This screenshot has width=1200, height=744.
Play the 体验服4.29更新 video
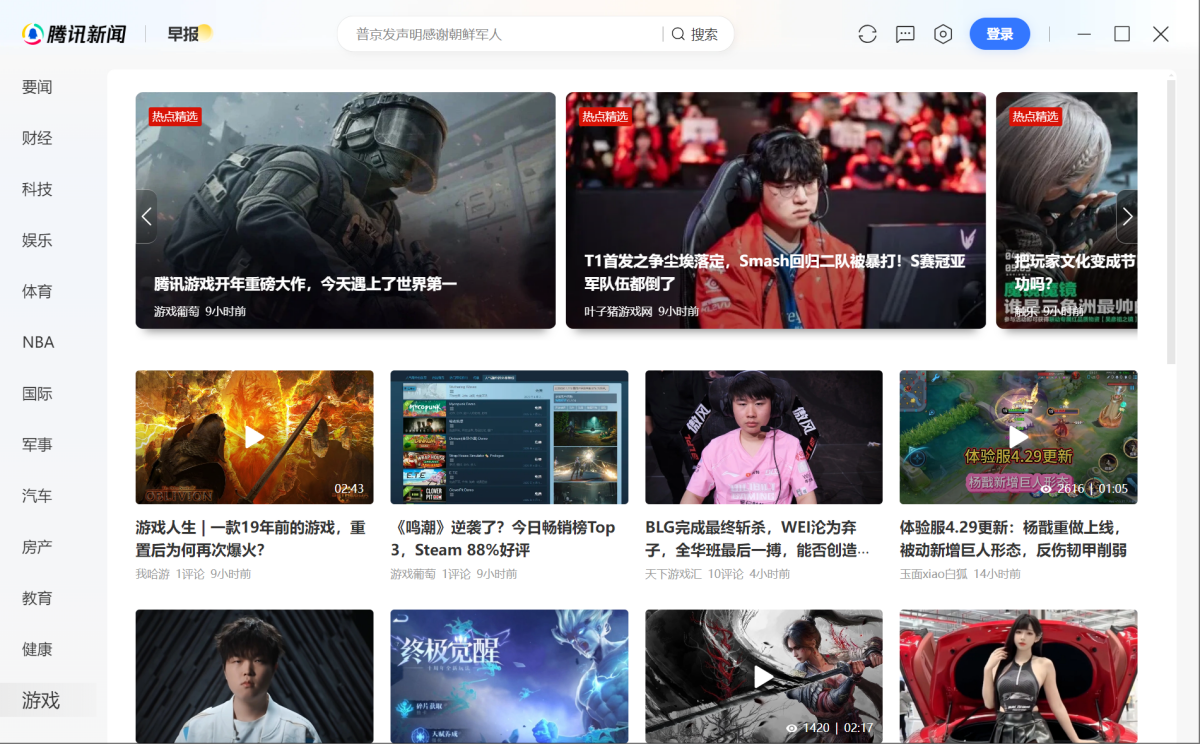click(1018, 437)
